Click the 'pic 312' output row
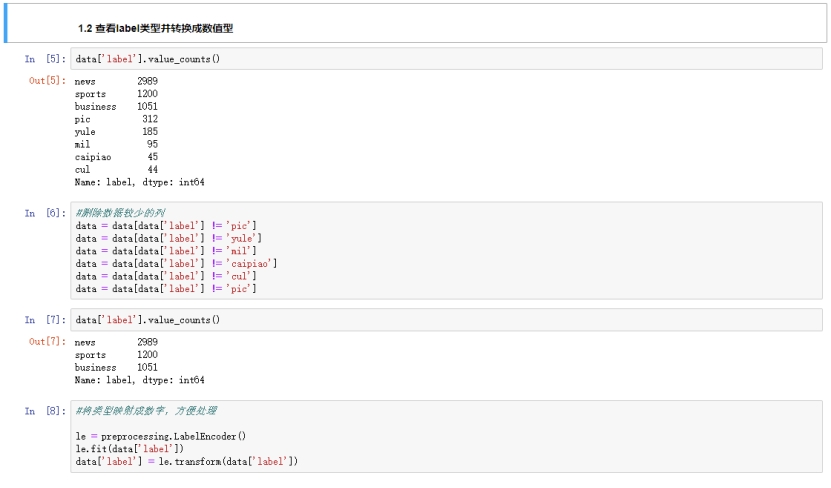Viewport: 831px width, 488px height. 116,119
